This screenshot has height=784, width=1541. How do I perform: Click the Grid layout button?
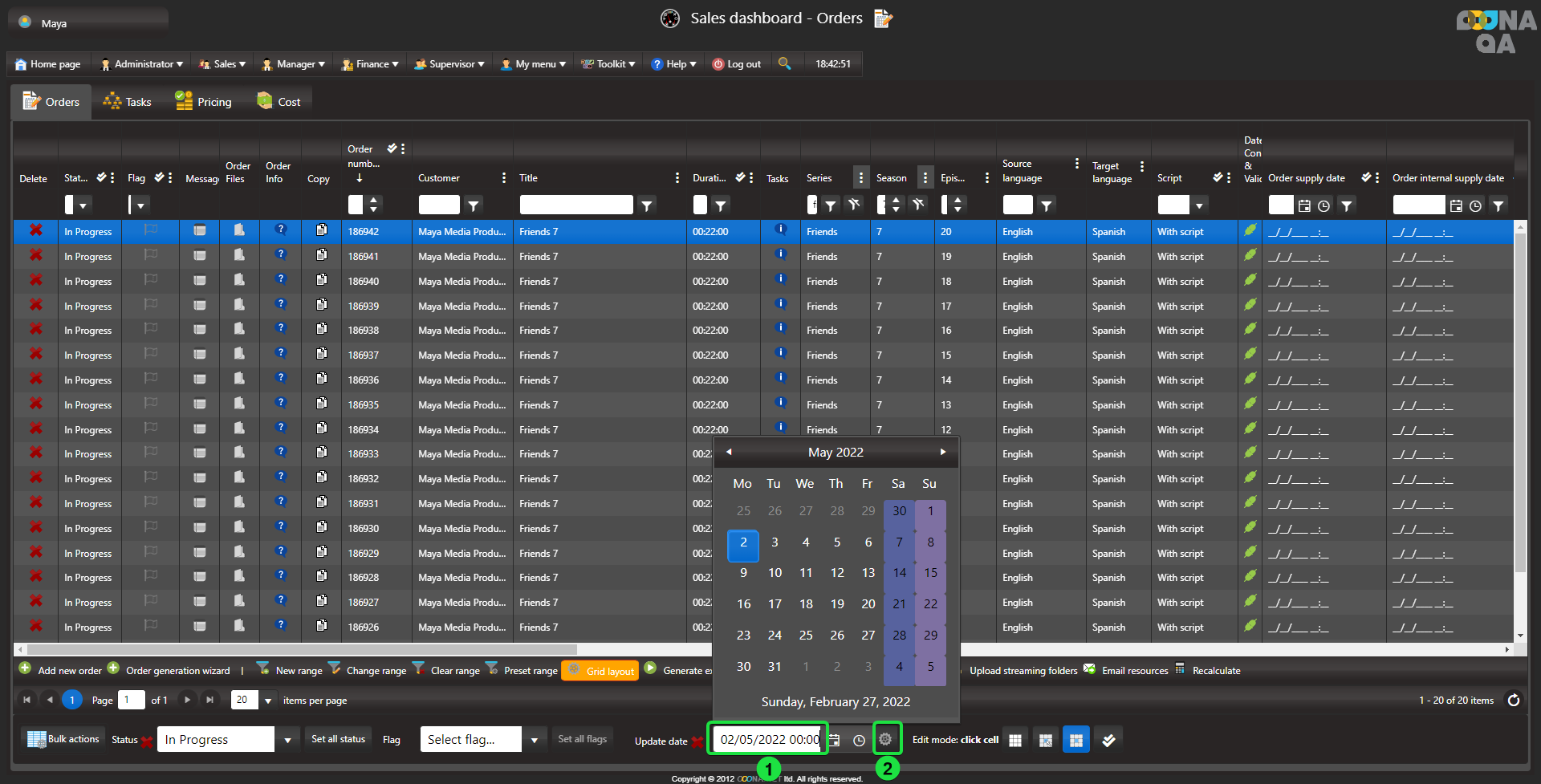600,671
